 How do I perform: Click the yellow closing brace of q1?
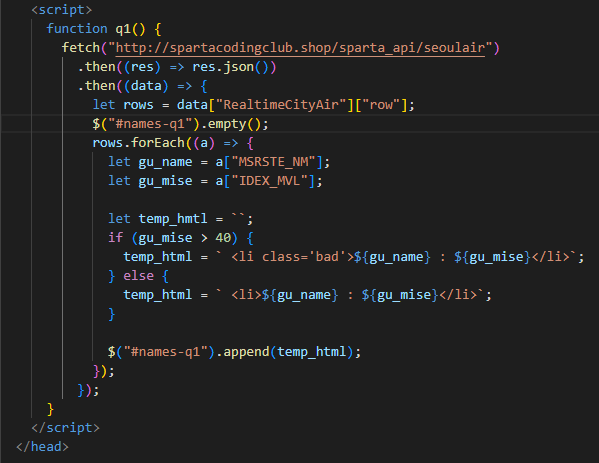(x=50, y=409)
